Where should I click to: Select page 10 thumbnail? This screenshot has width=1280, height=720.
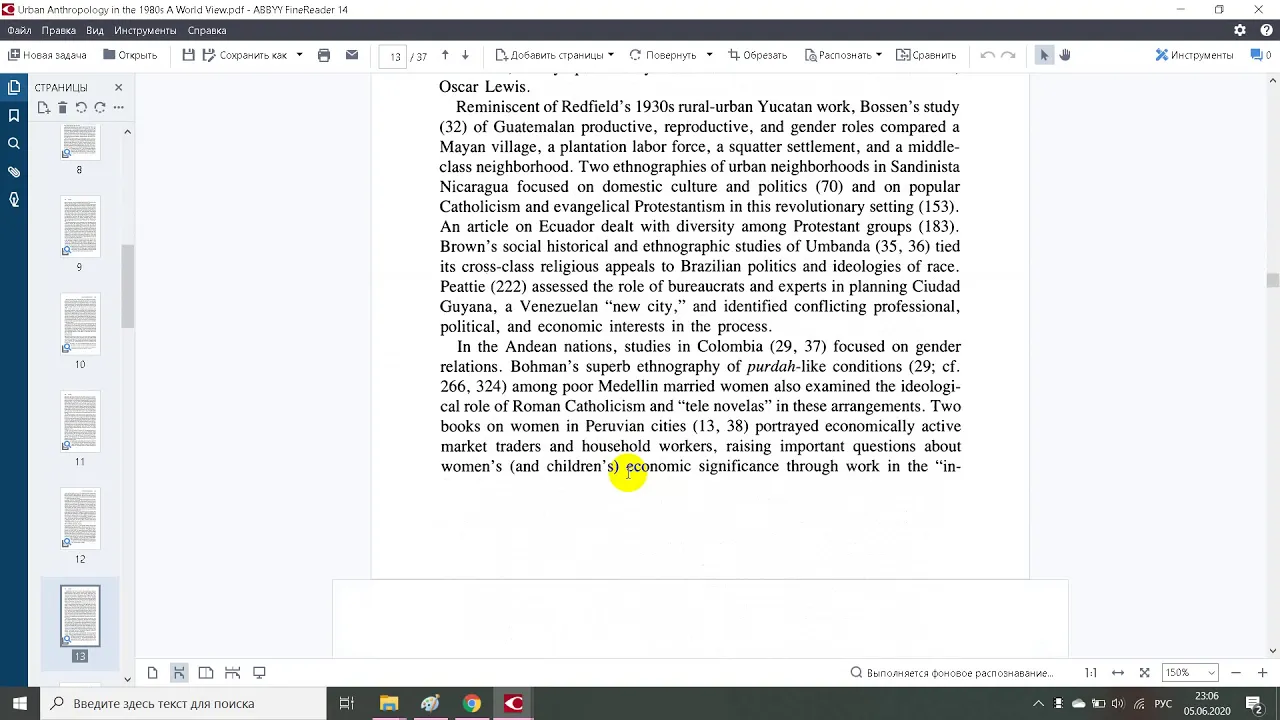pyautogui.click(x=80, y=322)
